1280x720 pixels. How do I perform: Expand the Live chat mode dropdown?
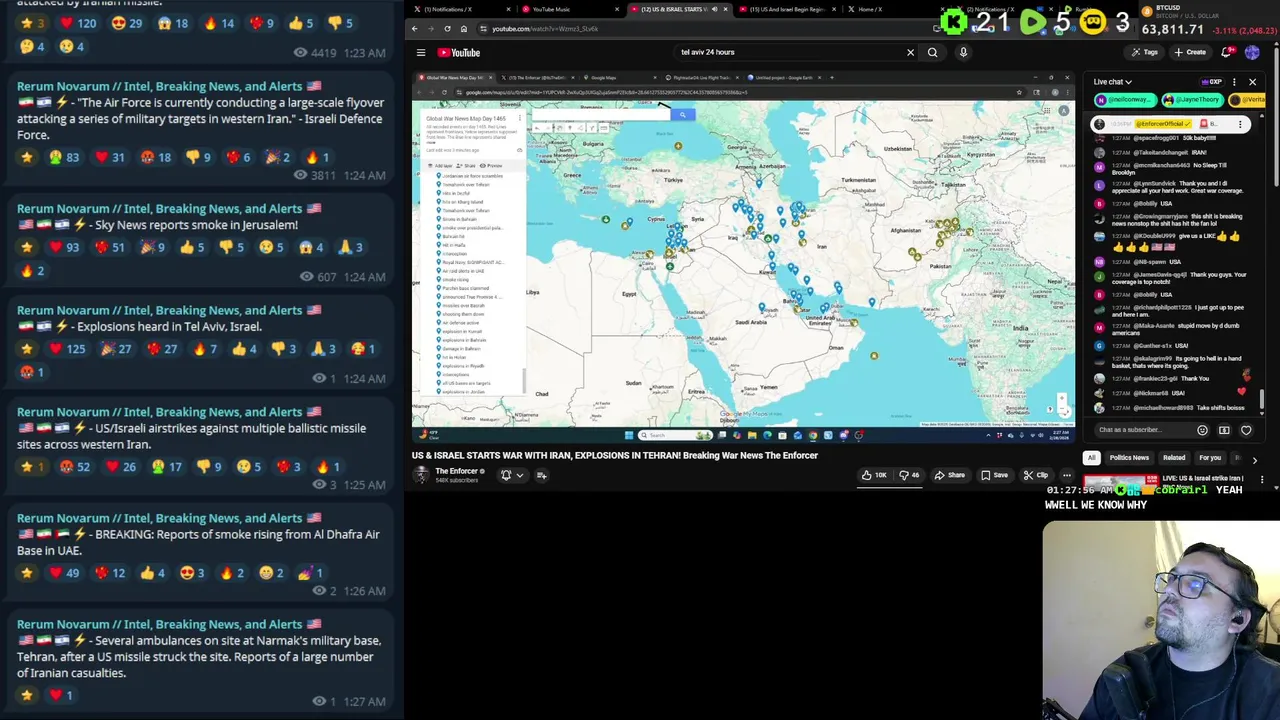coord(1112,82)
